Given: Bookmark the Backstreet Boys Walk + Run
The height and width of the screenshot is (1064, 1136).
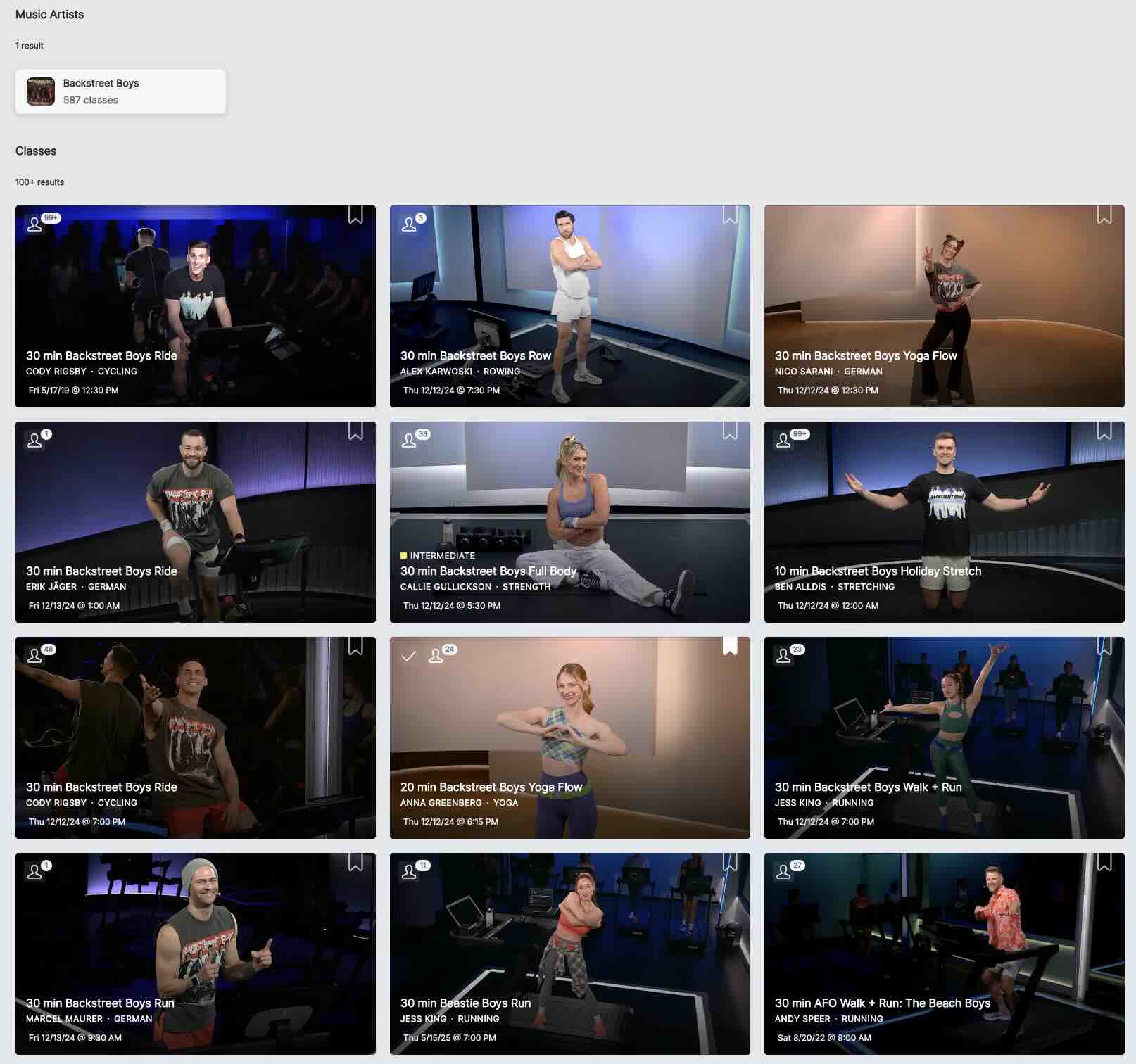Looking at the screenshot, I should tap(1104, 646).
